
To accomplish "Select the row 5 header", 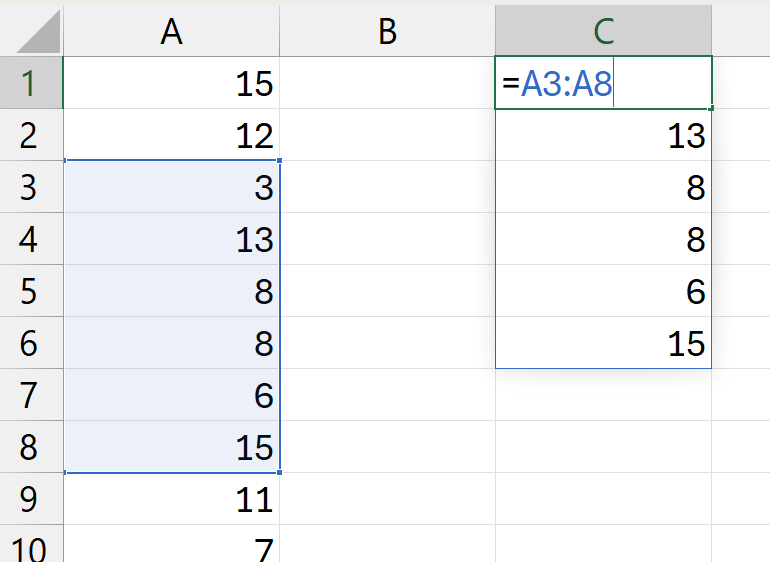I will 30,291.
